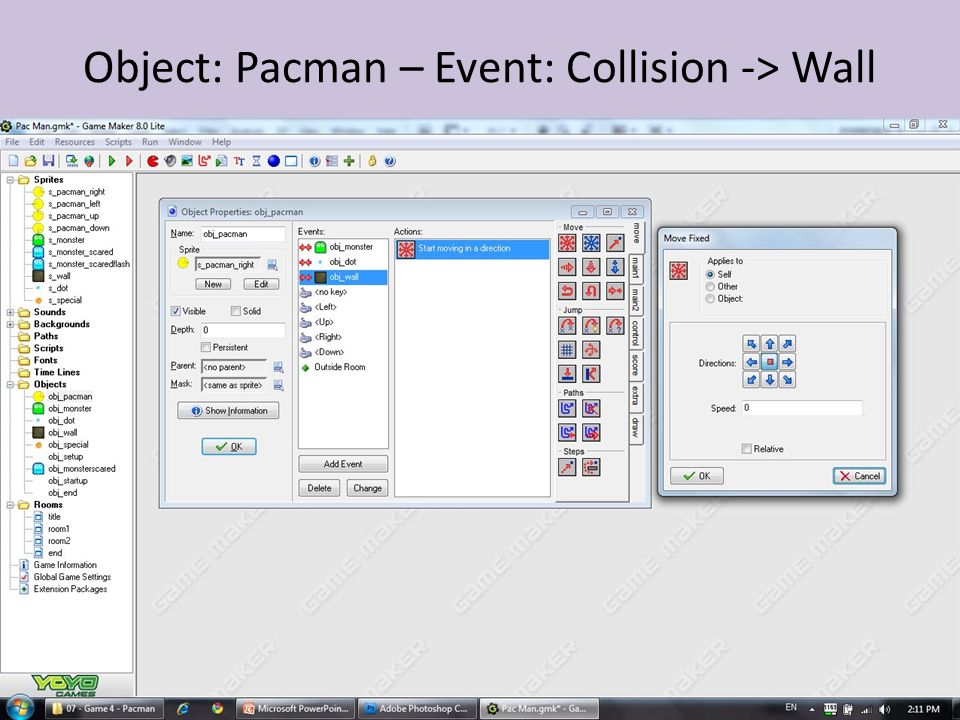Click the Show Information button
The width and height of the screenshot is (960, 720).
pos(228,411)
